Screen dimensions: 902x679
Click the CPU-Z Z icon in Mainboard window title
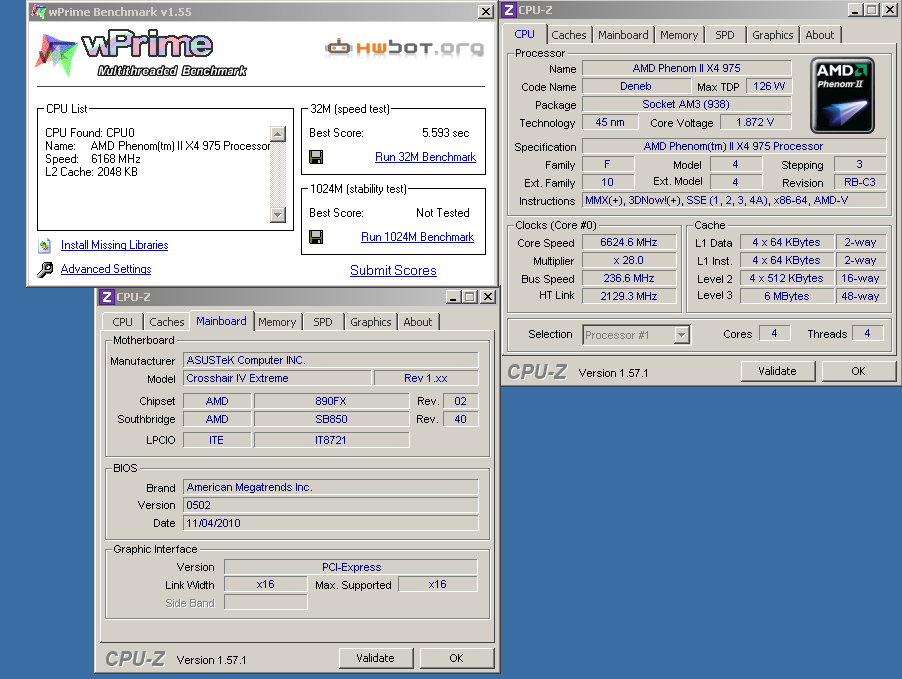[106, 297]
